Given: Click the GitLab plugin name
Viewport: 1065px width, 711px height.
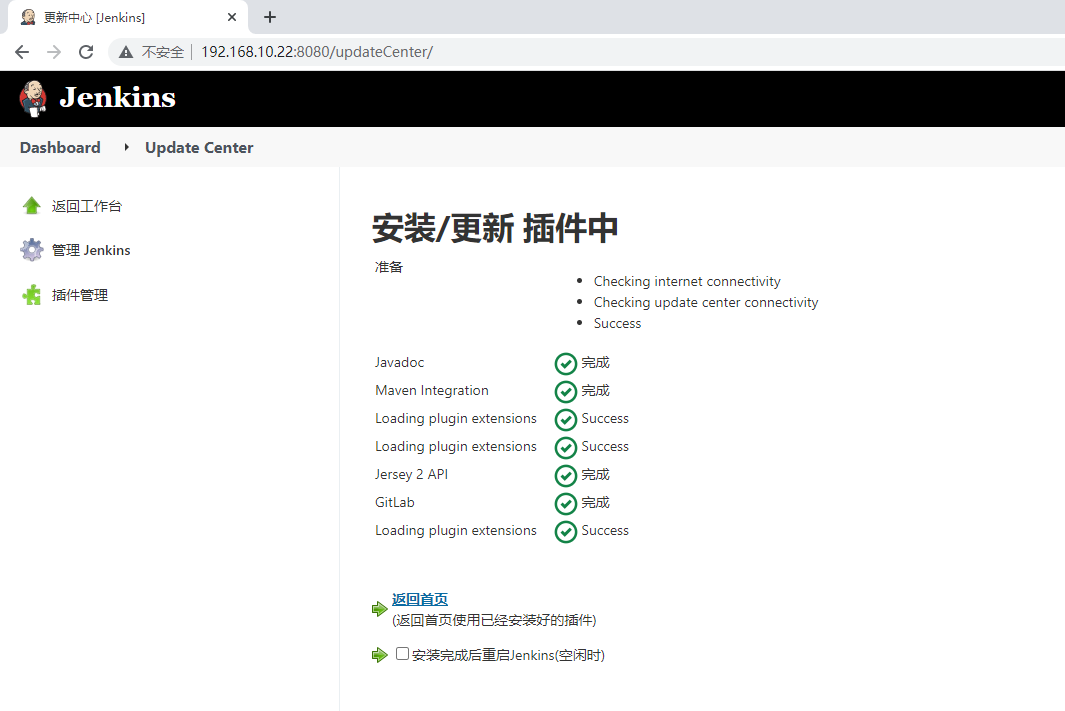Looking at the screenshot, I should click(395, 503).
